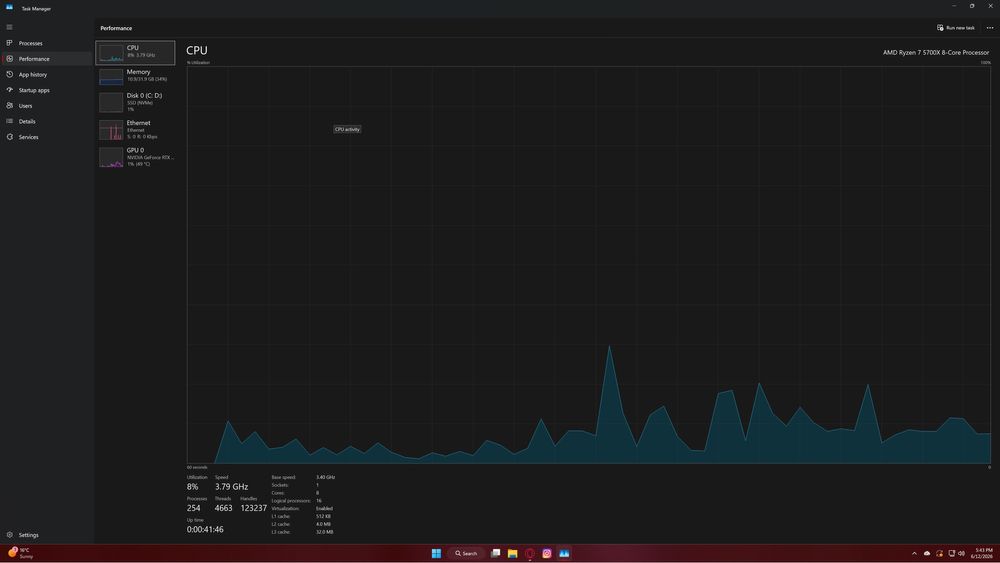Expand the system tray hidden icons chevron
Image resolution: width=1000 pixels, height=563 pixels.
[x=914, y=553]
